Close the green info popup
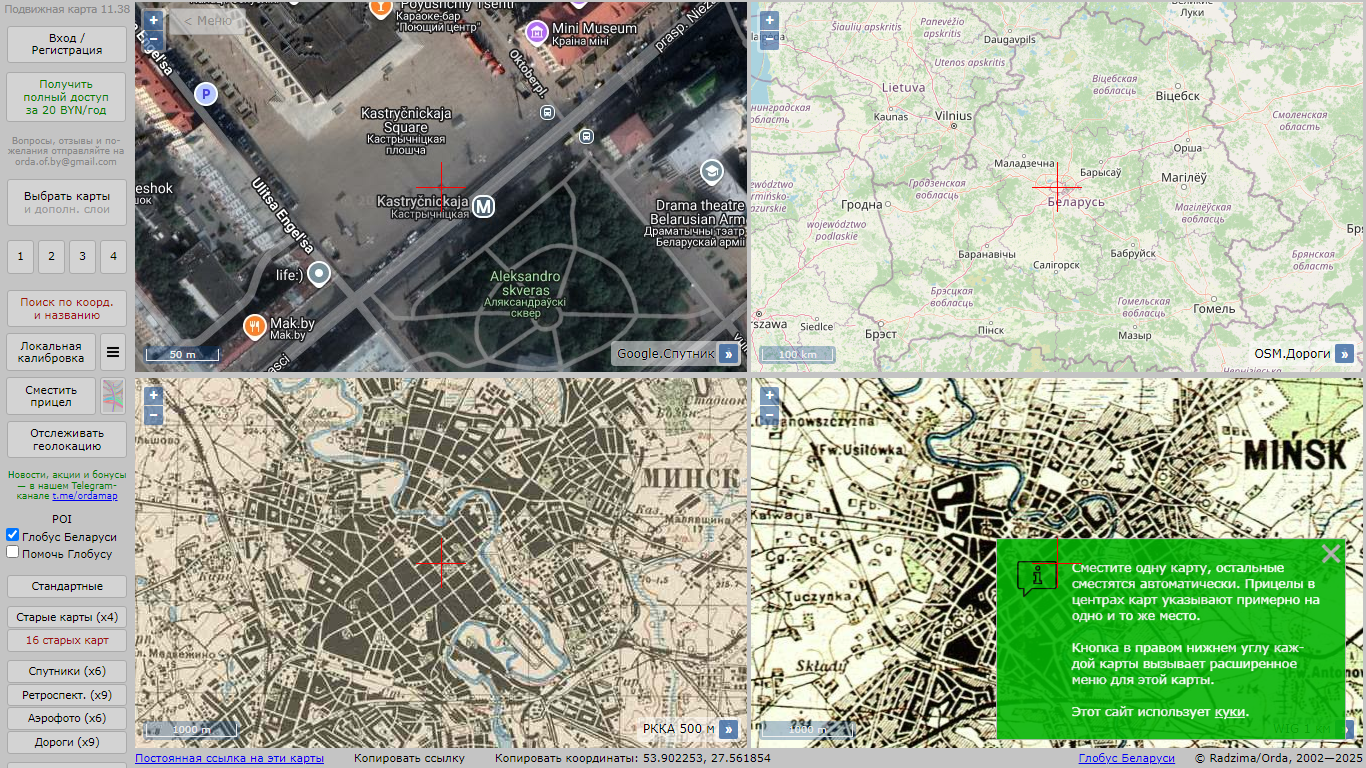This screenshot has height=768, width=1366. coord(1331,553)
